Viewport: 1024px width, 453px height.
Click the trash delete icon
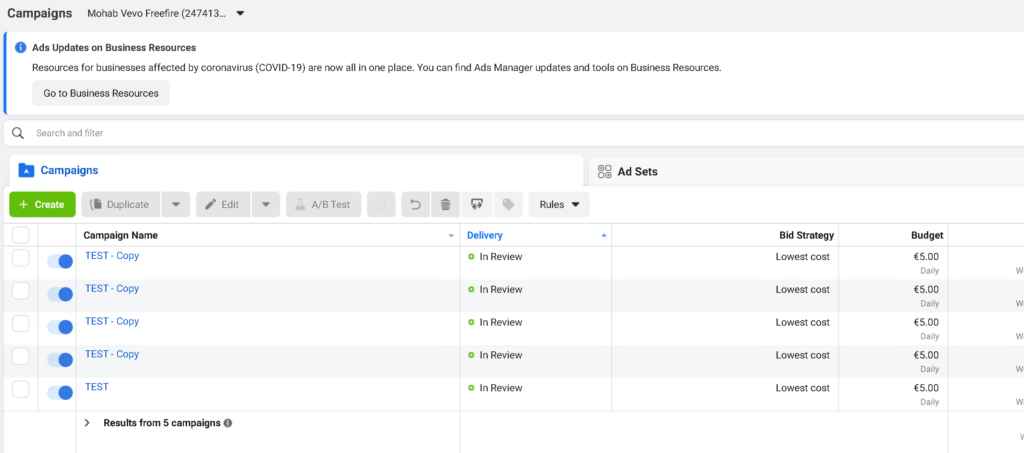click(446, 204)
